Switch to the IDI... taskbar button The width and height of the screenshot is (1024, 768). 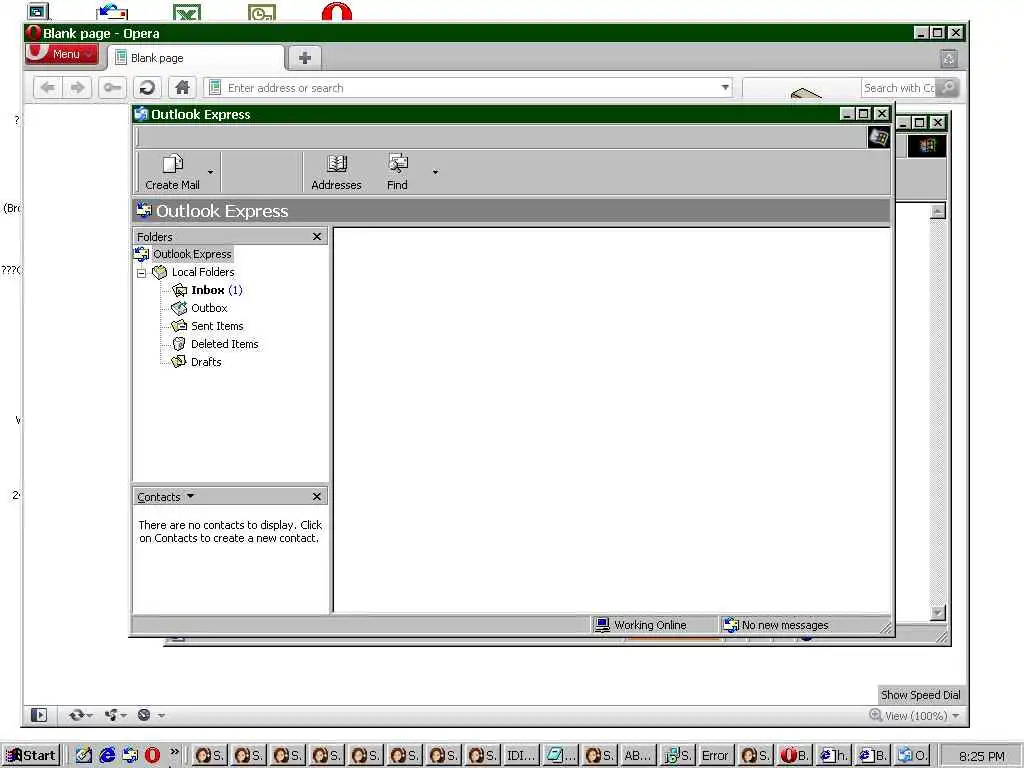[x=520, y=756]
